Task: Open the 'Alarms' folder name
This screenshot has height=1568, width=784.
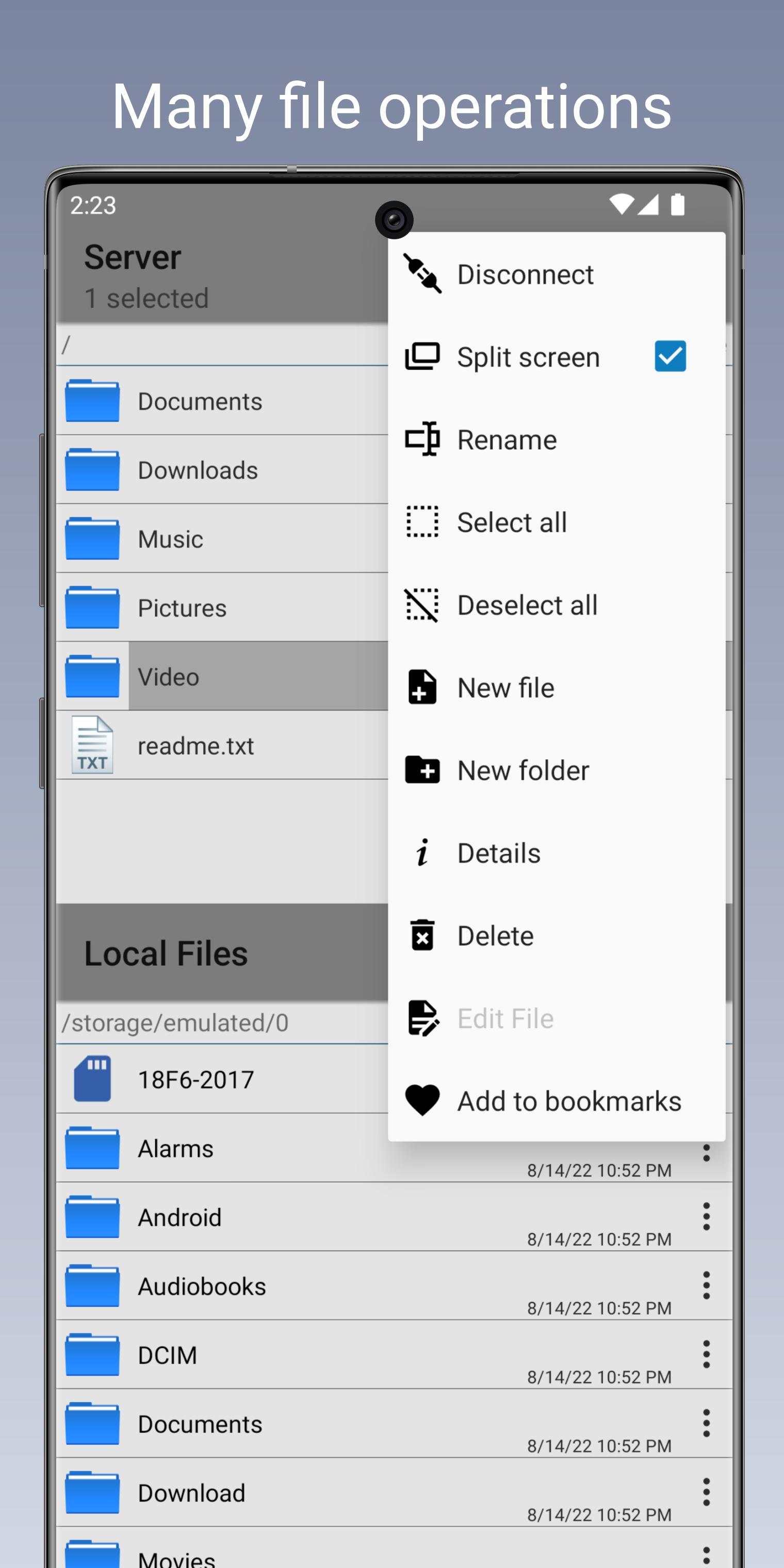Action: [x=175, y=1149]
